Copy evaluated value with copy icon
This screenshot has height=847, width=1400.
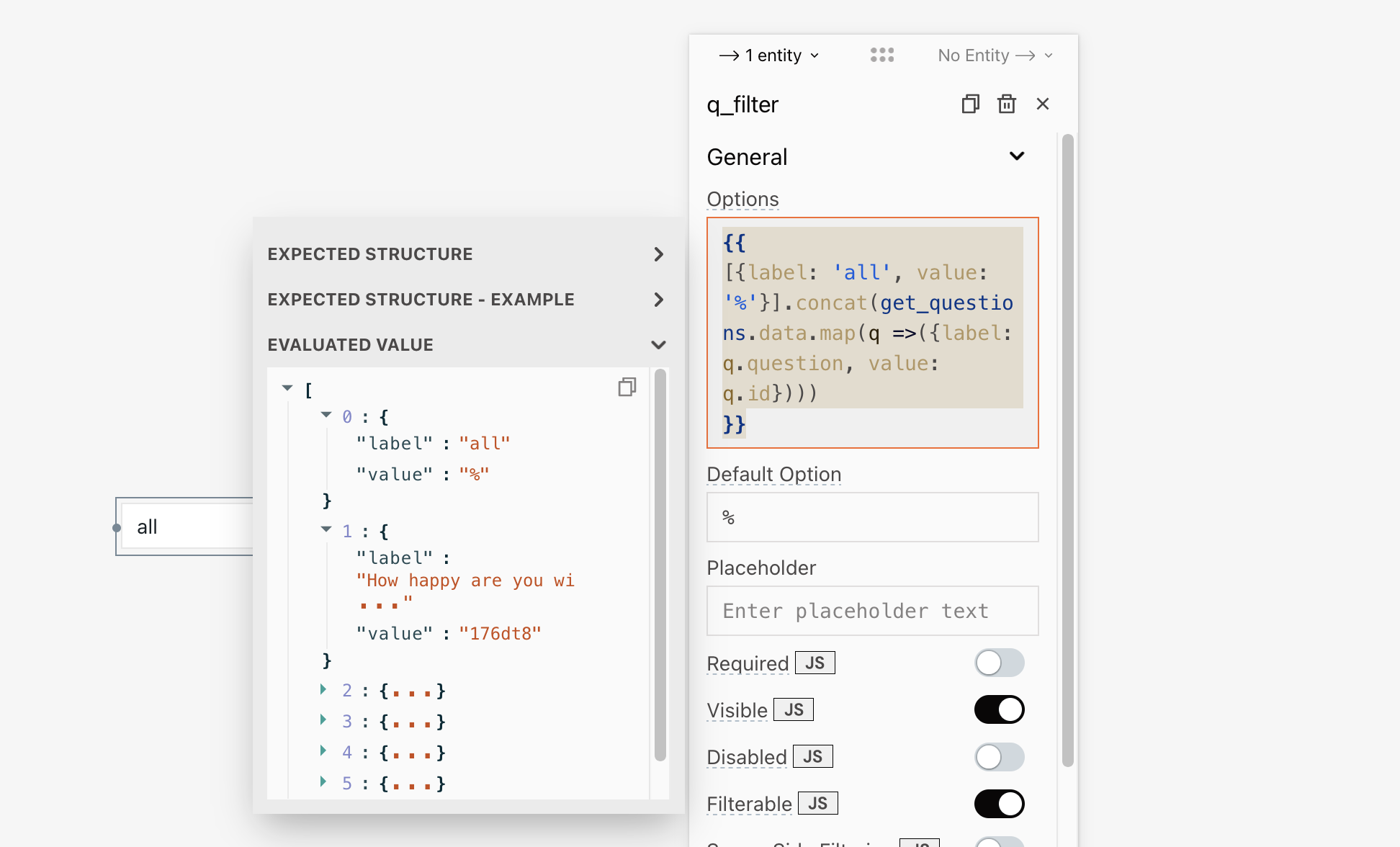pos(627,387)
